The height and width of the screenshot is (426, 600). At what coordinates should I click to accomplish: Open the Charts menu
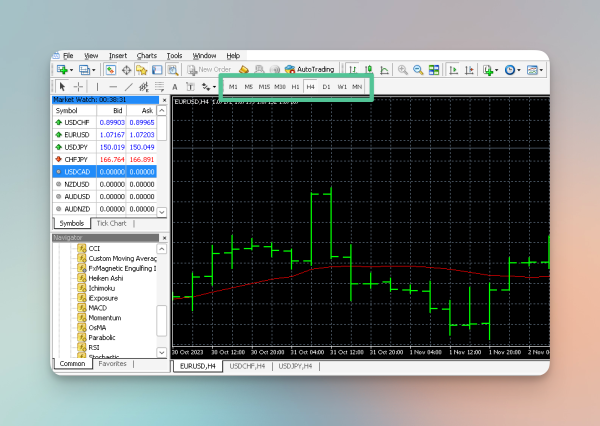(146, 55)
